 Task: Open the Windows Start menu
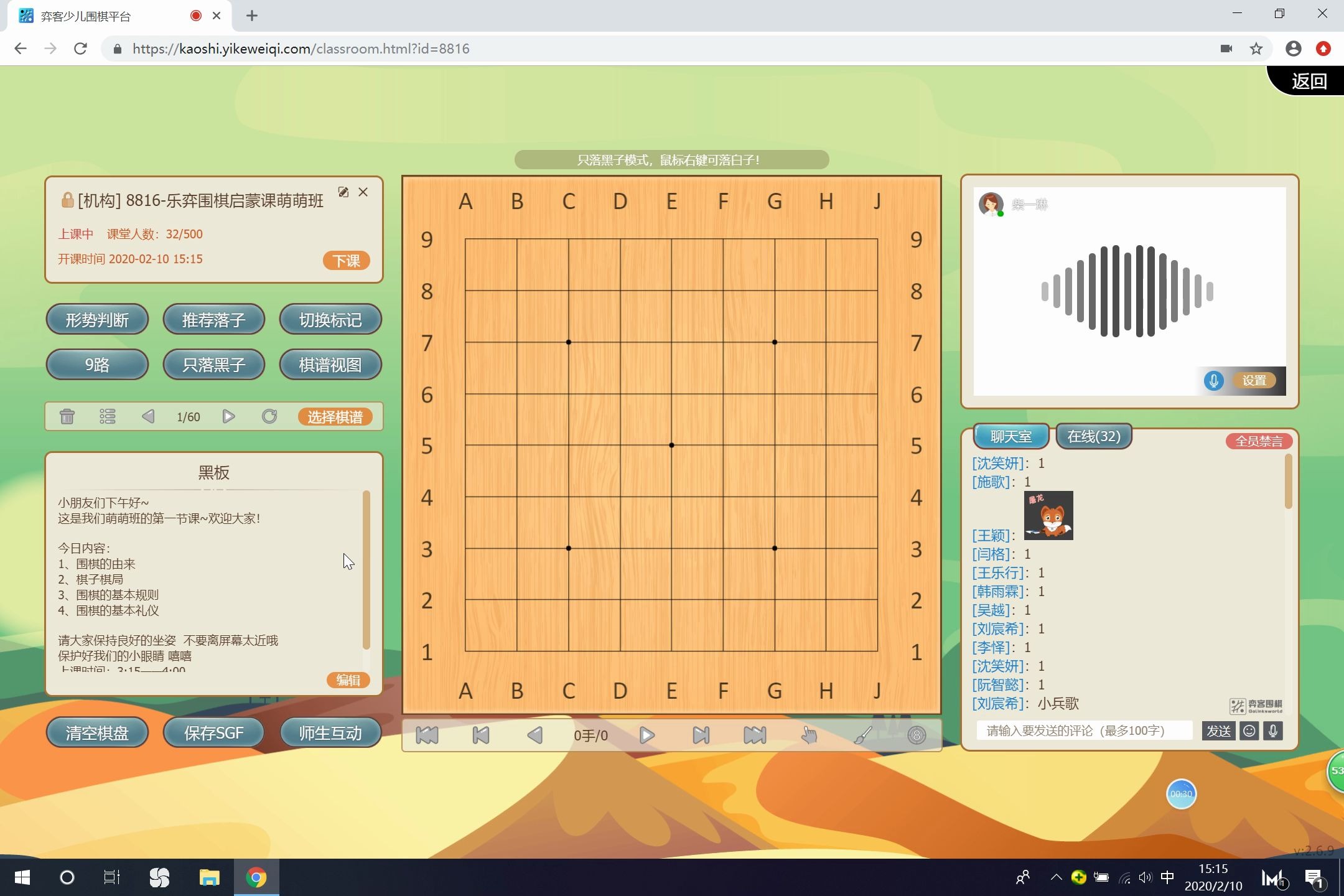[x=22, y=878]
